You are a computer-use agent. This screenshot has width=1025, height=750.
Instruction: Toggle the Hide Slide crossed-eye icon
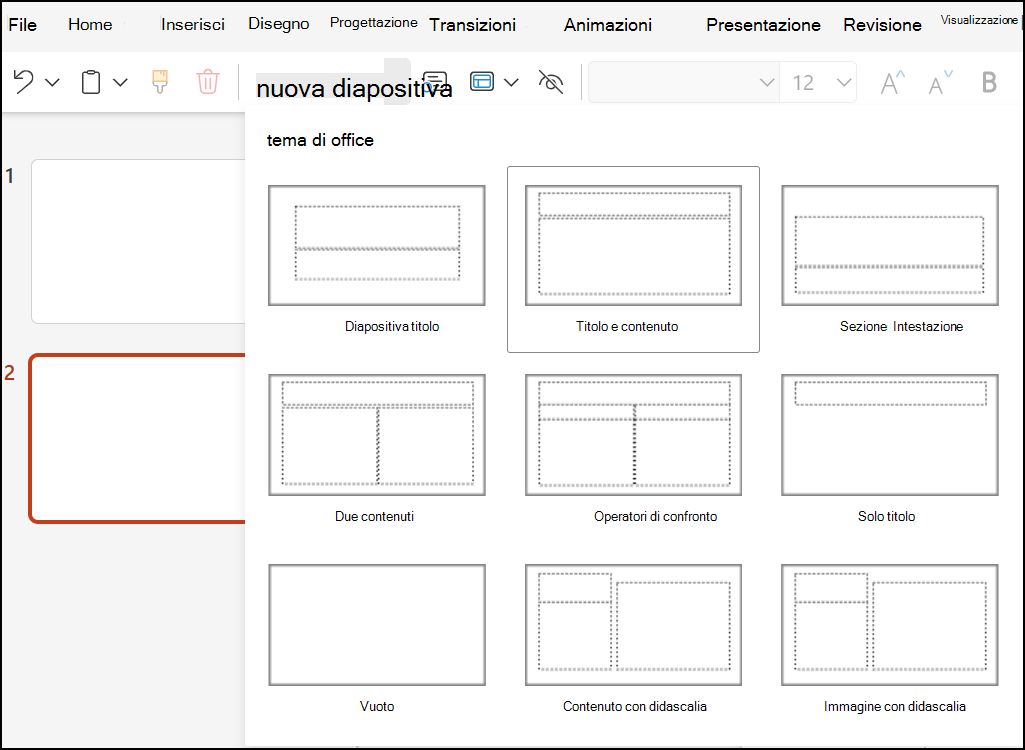(x=550, y=82)
